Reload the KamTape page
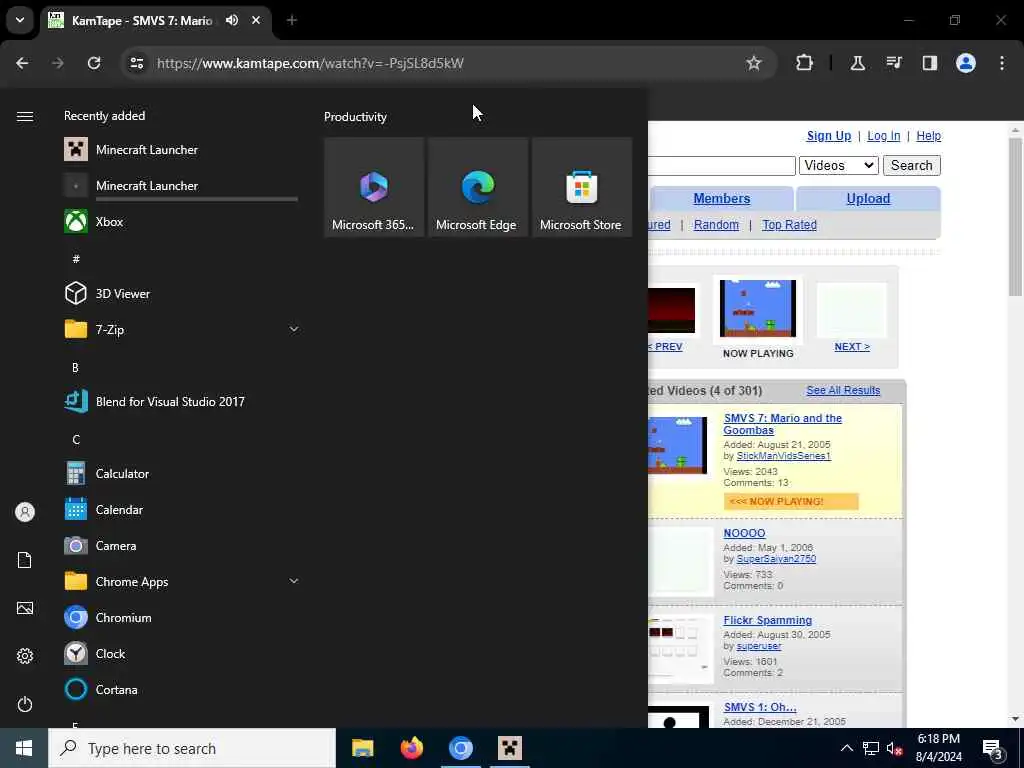This screenshot has height=768, width=1024. [x=94, y=63]
